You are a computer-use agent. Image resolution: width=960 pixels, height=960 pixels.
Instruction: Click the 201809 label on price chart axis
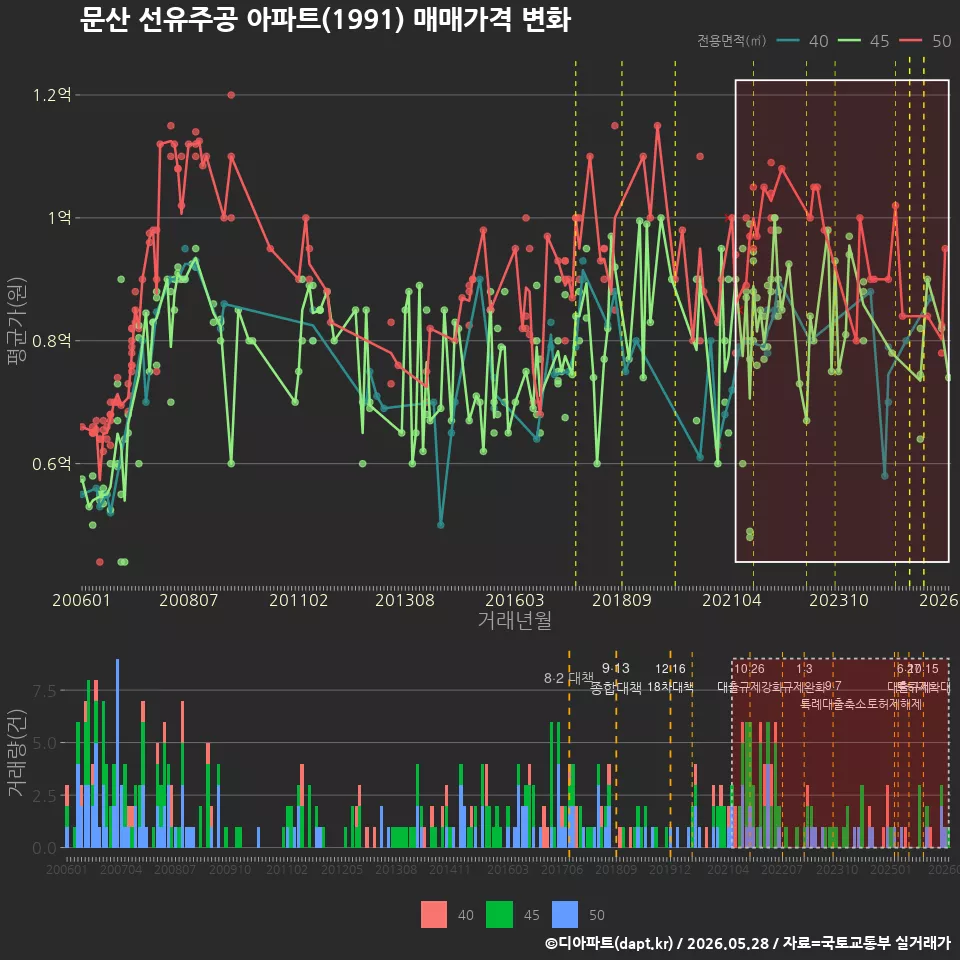click(x=621, y=600)
